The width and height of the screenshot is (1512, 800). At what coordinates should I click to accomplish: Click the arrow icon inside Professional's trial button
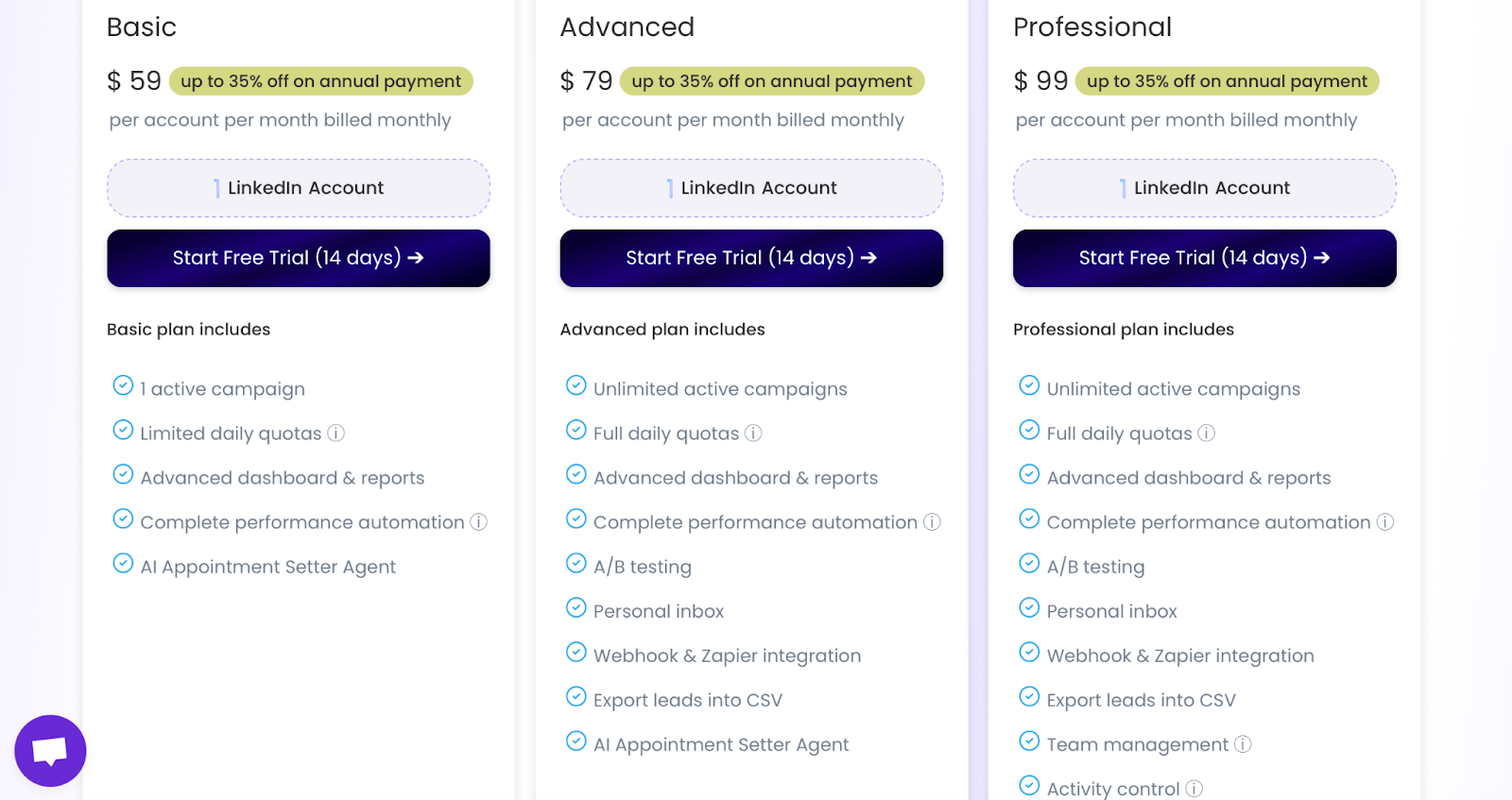pyautogui.click(x=1323, y=257)
